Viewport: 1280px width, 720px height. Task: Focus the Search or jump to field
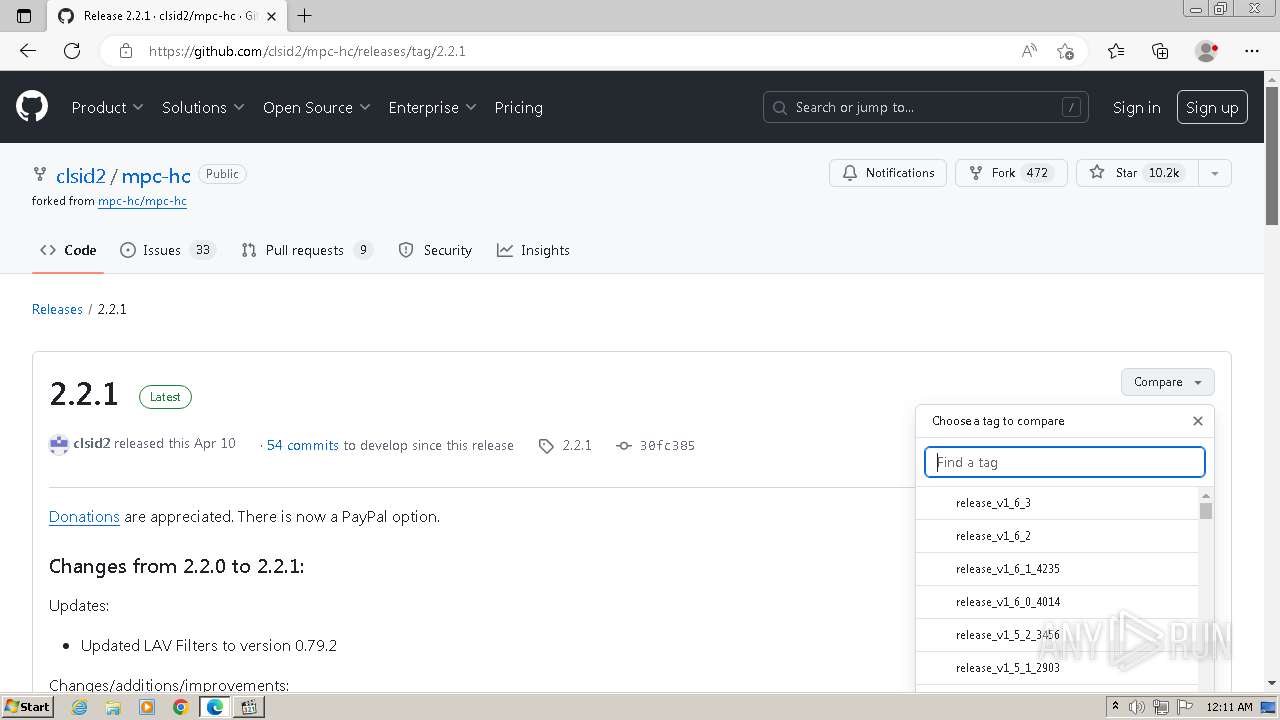click(x=927, y=107)
